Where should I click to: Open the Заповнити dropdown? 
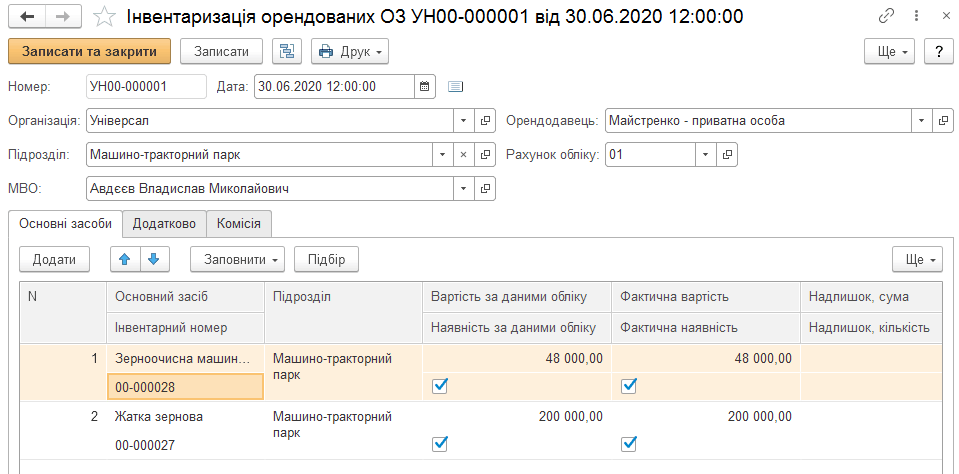237,259
